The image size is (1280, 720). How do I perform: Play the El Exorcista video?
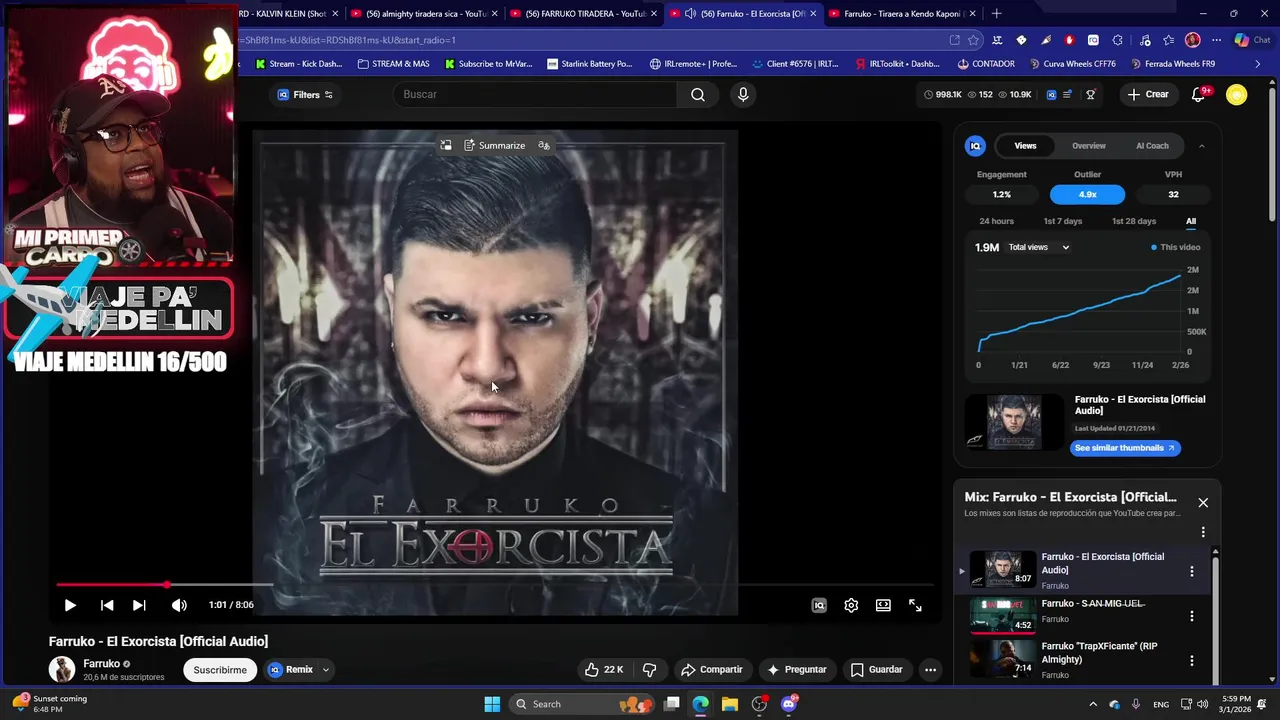pyautogui.click(x=70, y=605)
